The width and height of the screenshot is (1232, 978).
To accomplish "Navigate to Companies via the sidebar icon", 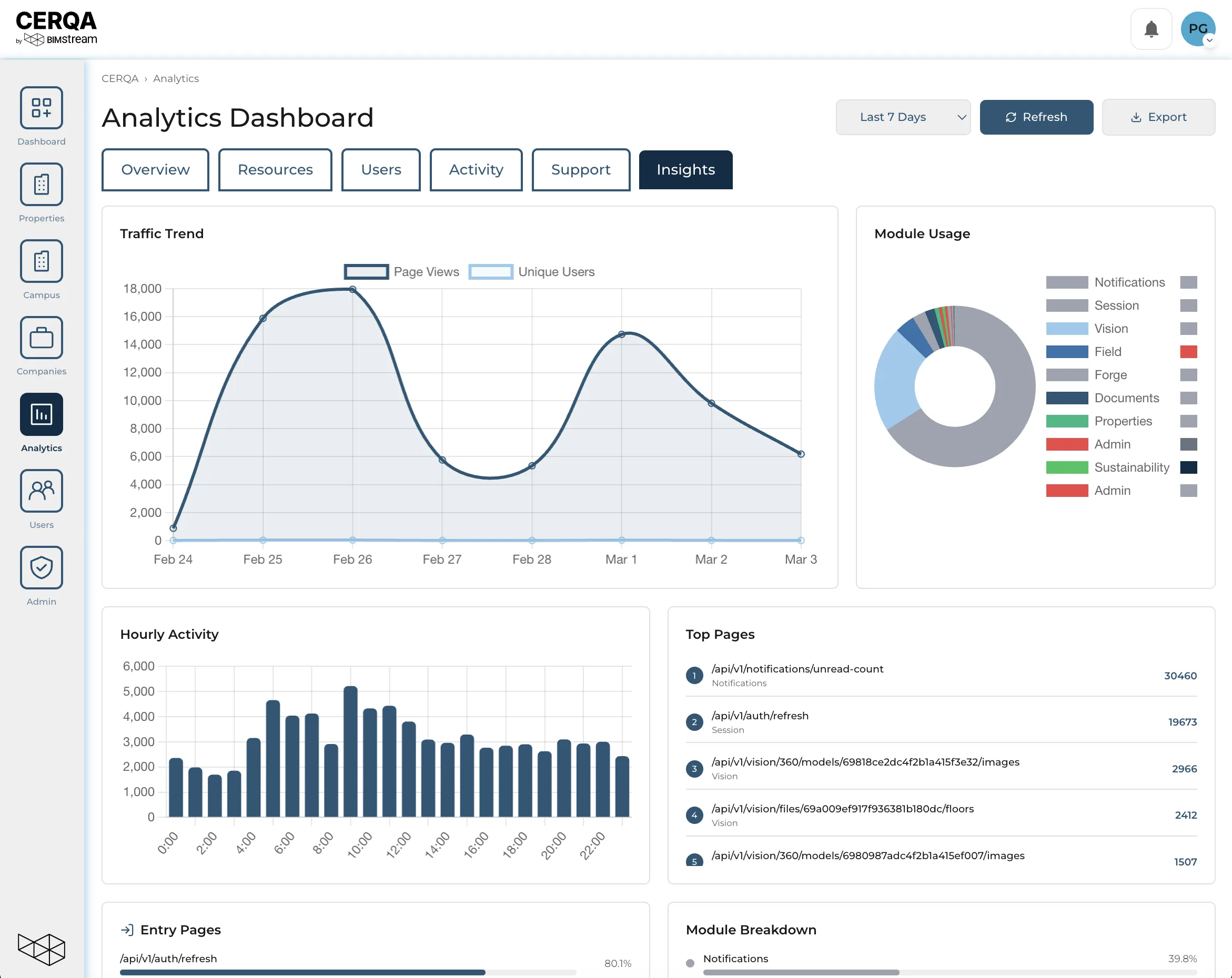I will pyautogui.click(x=41, y=337).
